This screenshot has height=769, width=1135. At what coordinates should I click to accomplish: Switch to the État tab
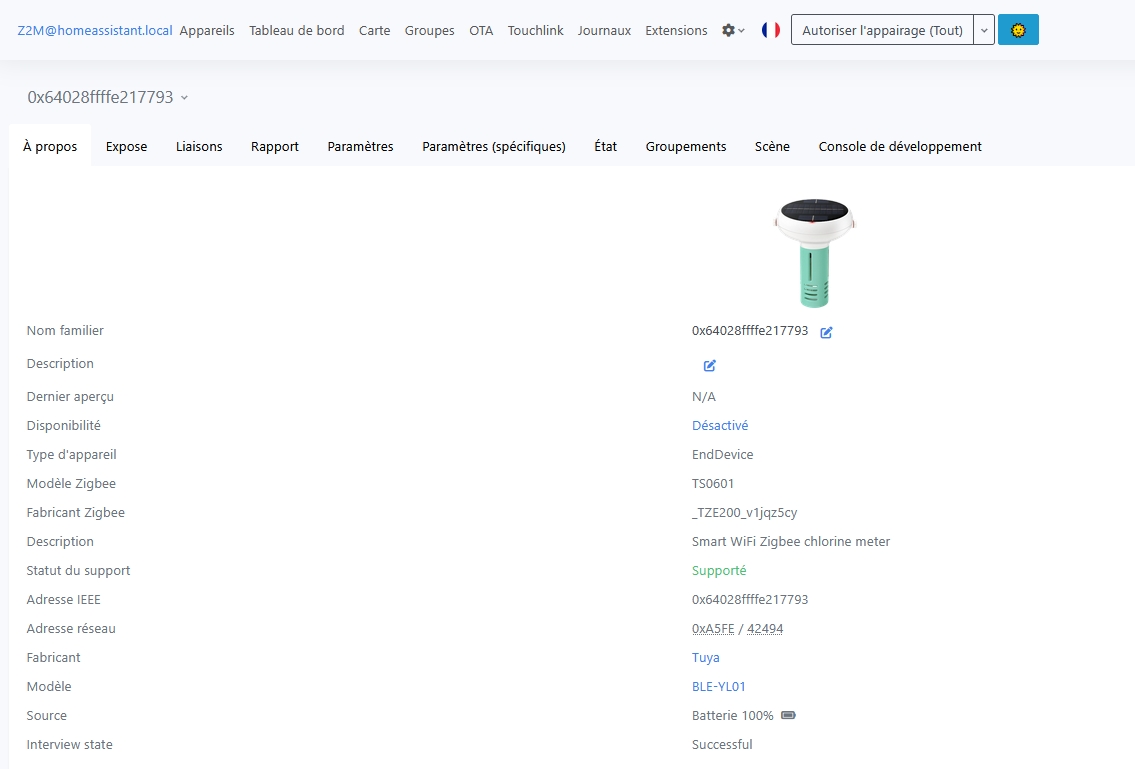[x=605, y=146]
